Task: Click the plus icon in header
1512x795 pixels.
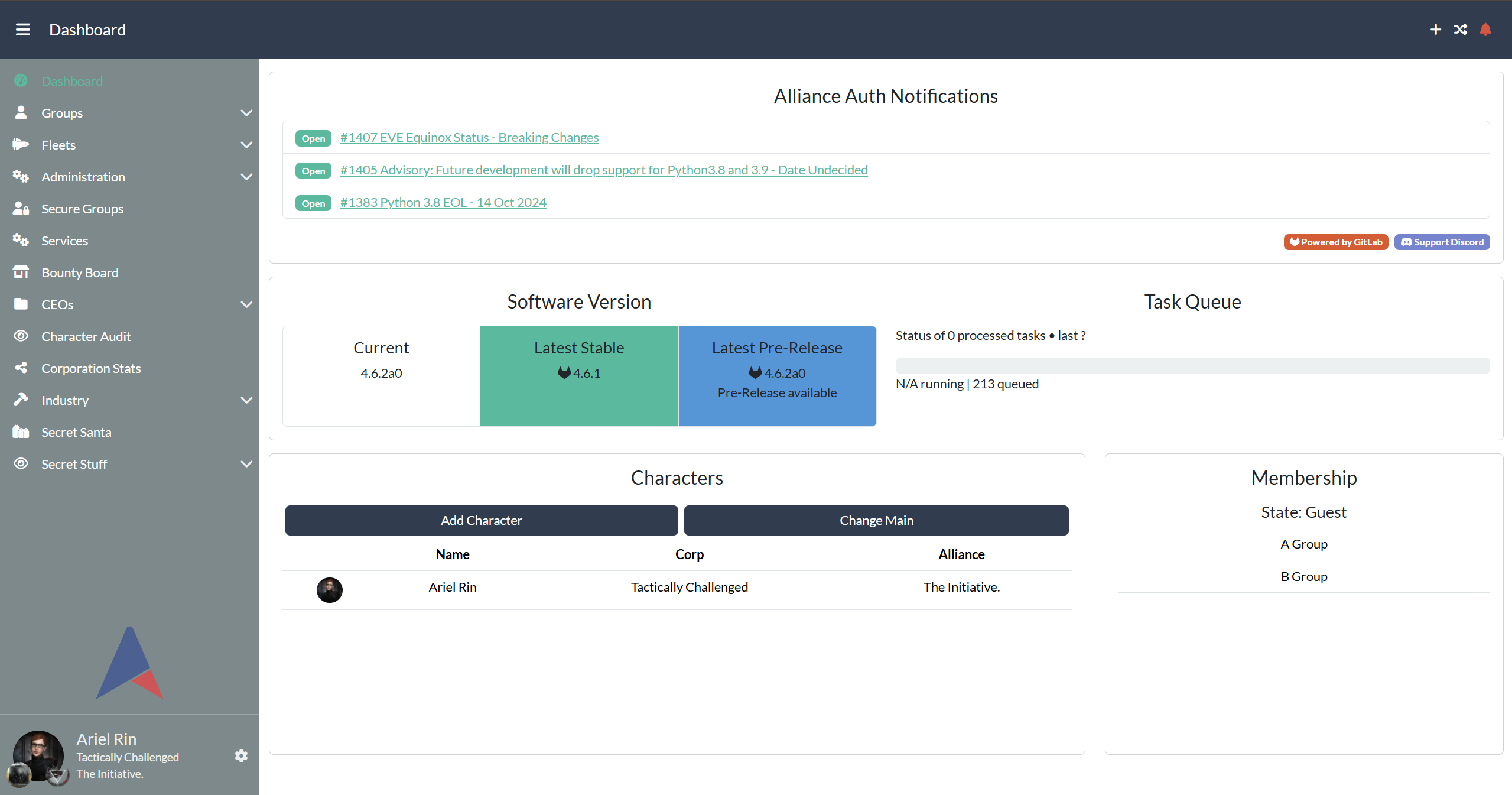Action: [1436, 30]
